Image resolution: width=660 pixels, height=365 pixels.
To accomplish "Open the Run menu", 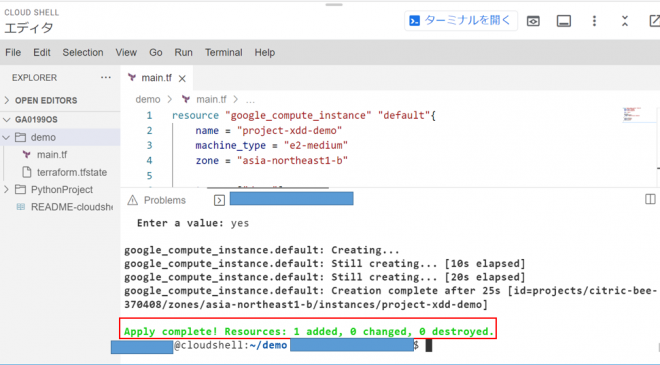I will coord(184,52).
